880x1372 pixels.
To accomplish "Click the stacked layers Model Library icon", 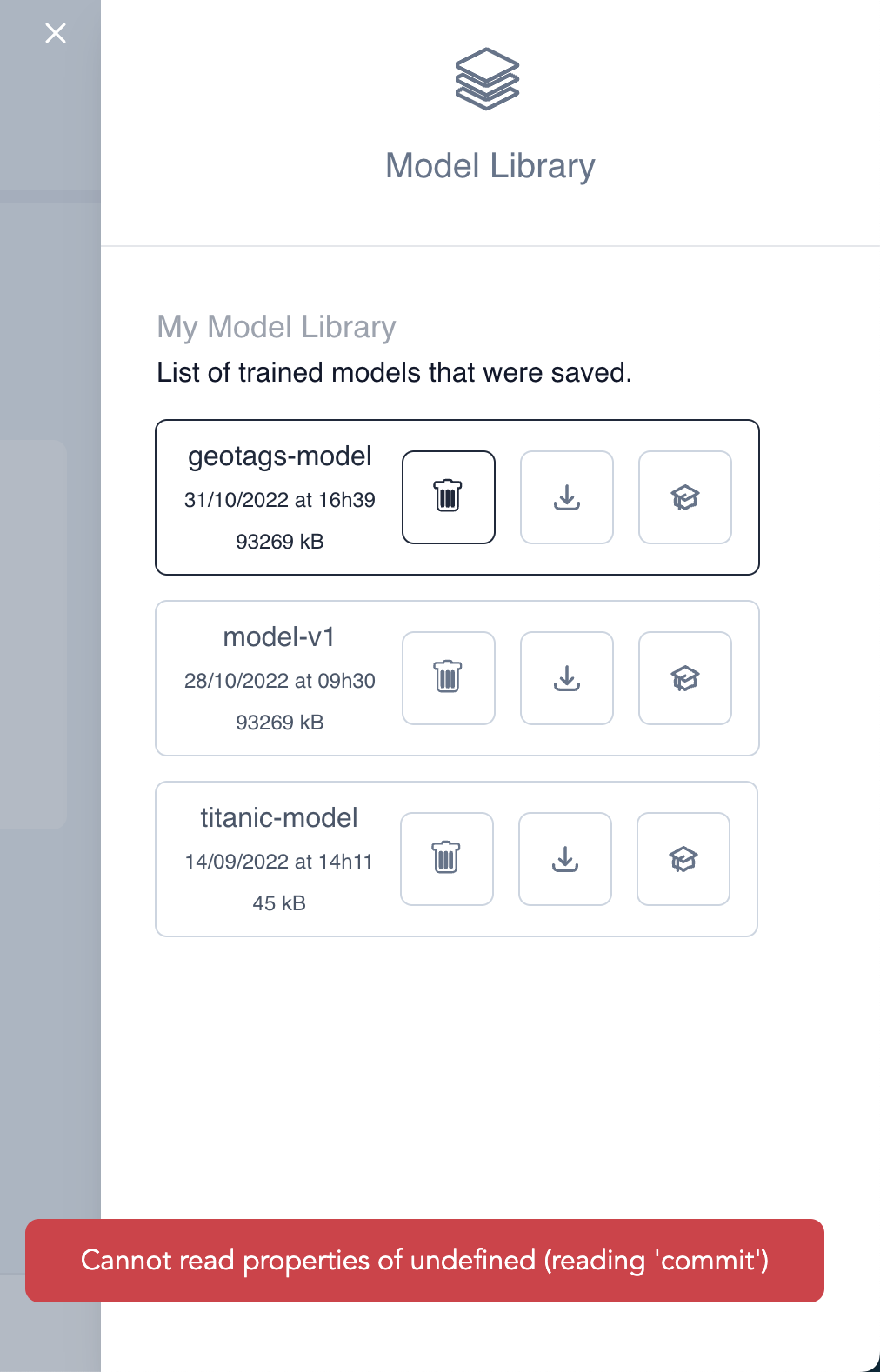I will pos(490,80).
